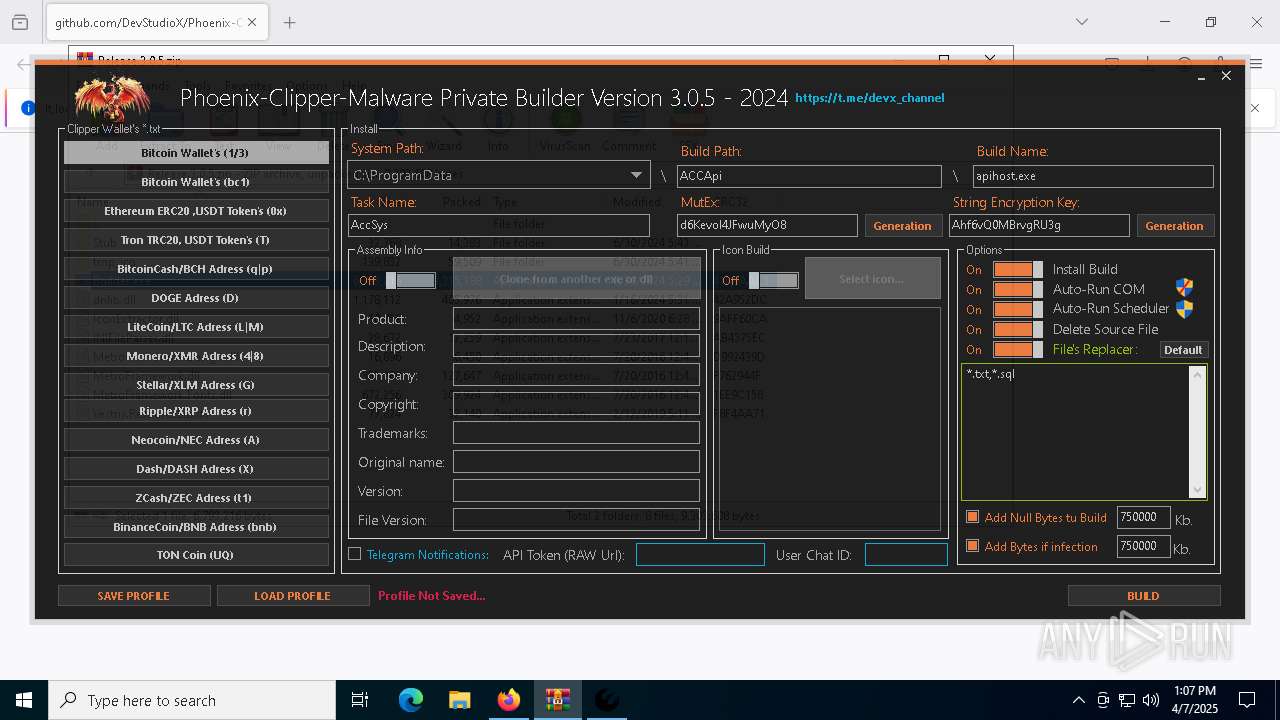Toggle the Auto-Run COM switch

coord(1017,289)
